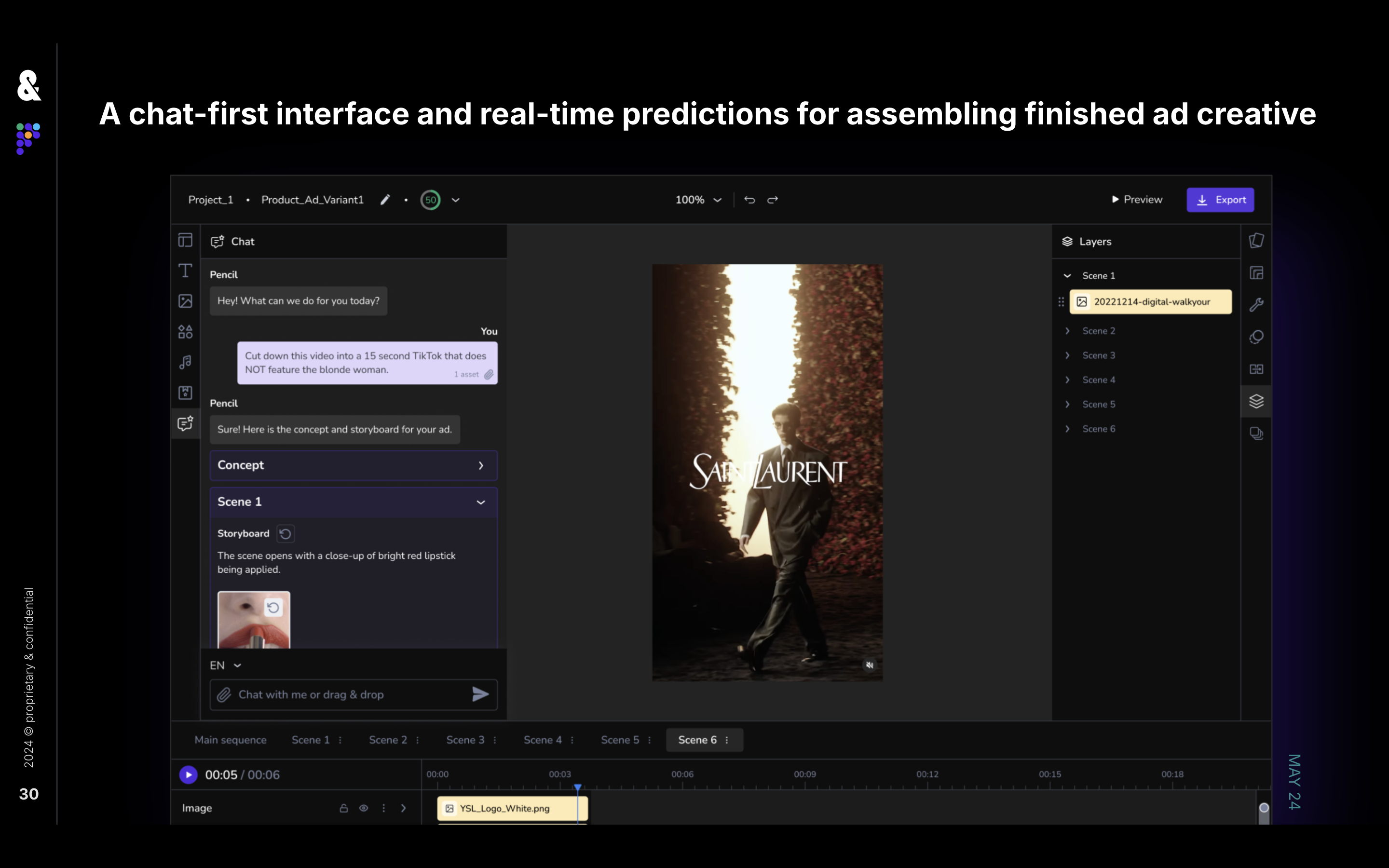Select the Text tool in left sidebar
Screen dimensions: 1389x868
185,271
